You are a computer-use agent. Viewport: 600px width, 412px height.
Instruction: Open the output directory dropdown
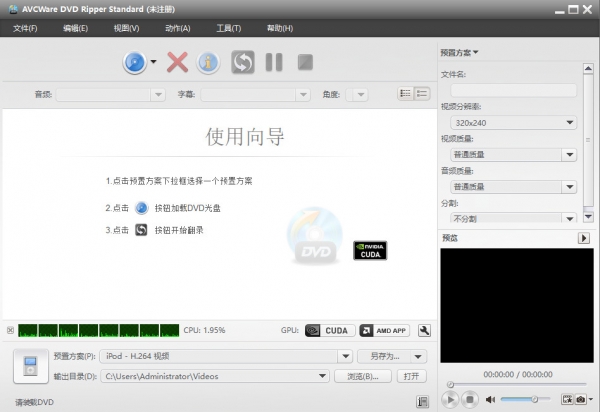point(323,376)
